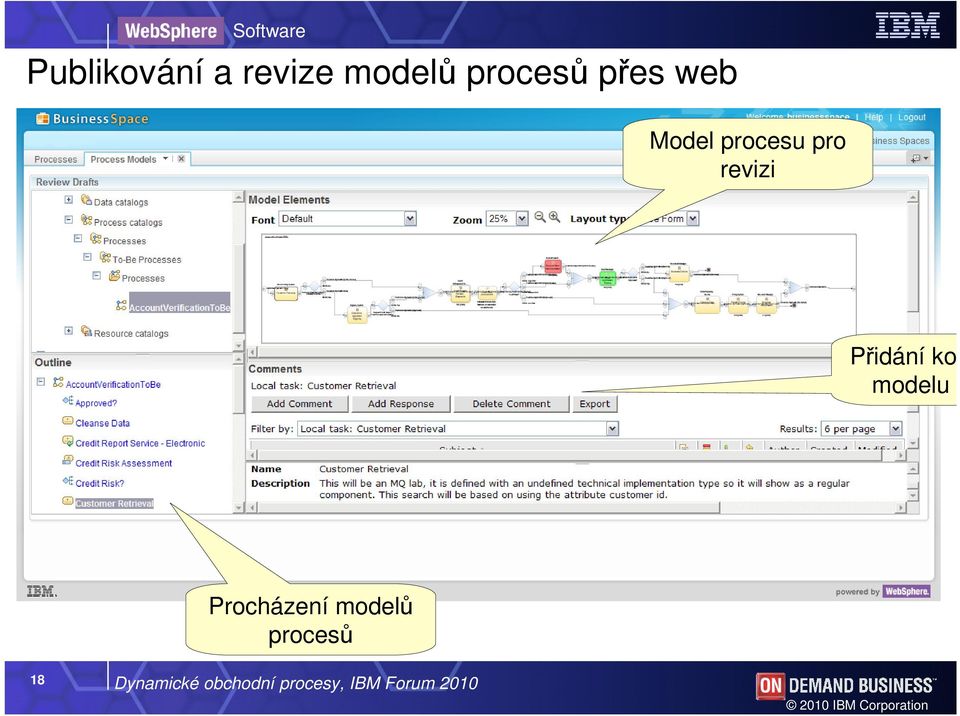Open the Results per page dropdown
960x716 pixels.
coord(895,429)
